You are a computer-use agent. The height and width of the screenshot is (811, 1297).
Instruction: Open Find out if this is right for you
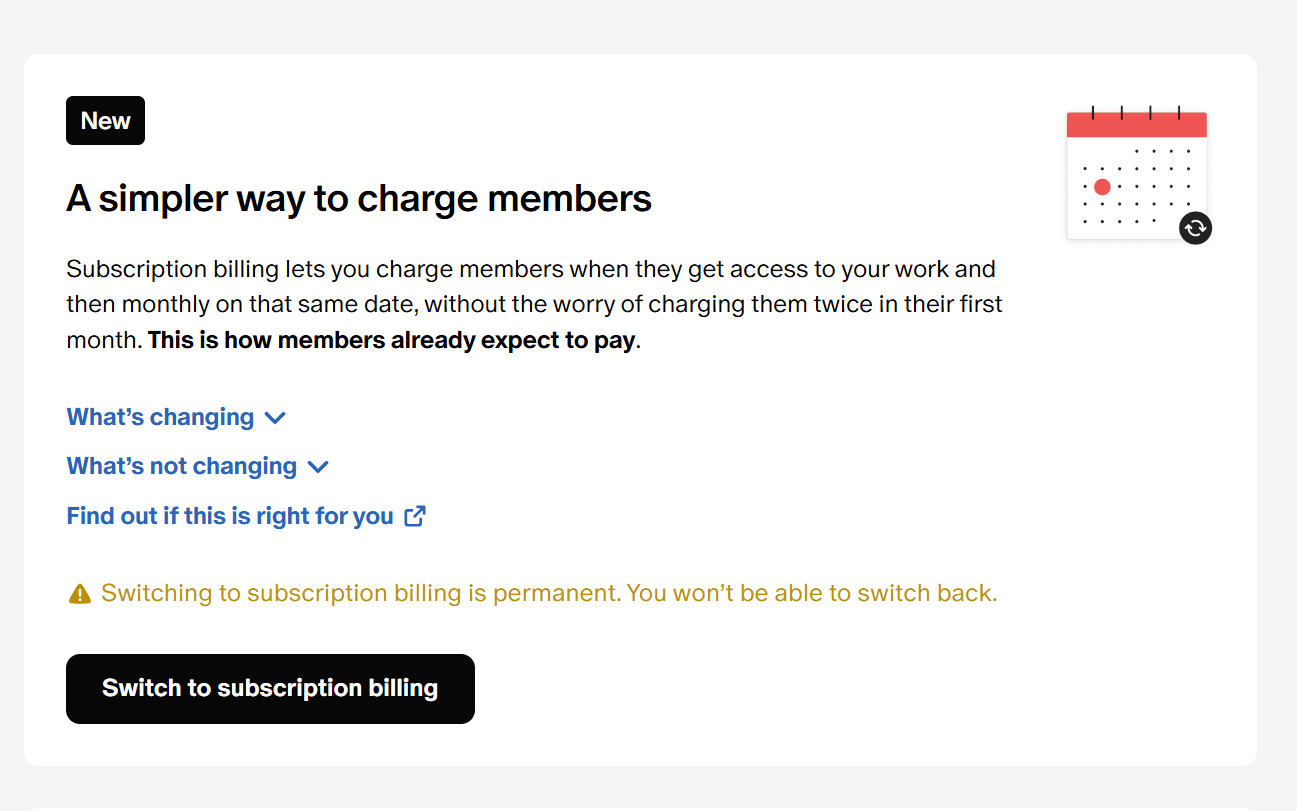point(230,516)
